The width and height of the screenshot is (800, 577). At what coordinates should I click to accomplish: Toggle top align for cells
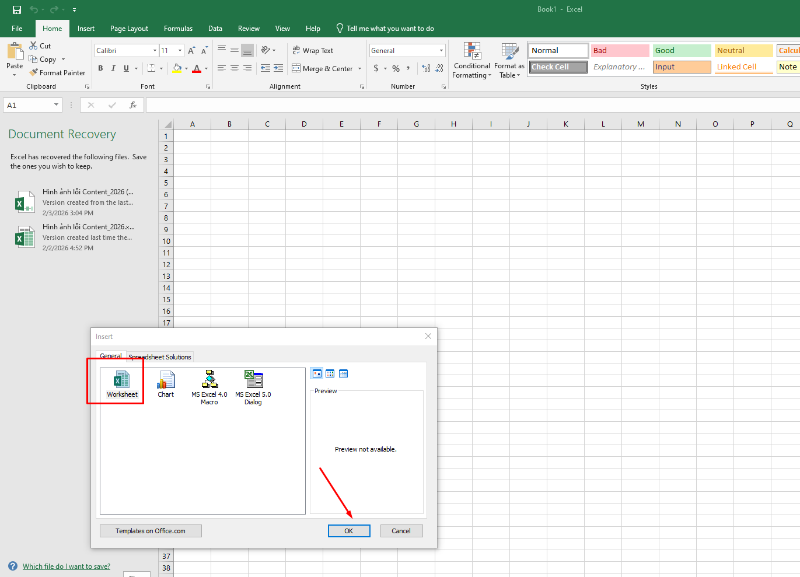point(221,50)
